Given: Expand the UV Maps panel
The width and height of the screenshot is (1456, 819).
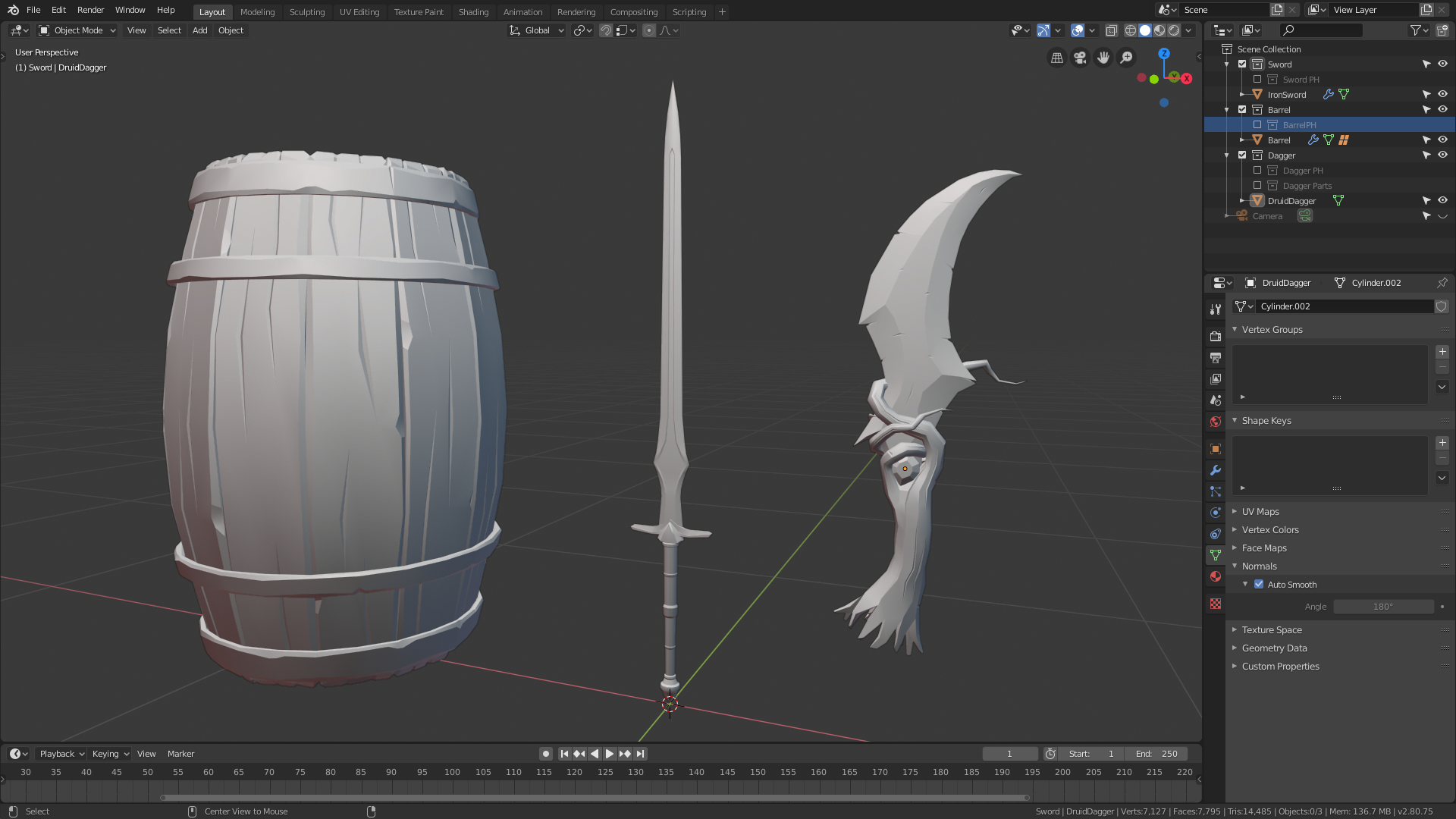Looking at the screenshot, I should pyautogui.click(x=1260, y=512).
